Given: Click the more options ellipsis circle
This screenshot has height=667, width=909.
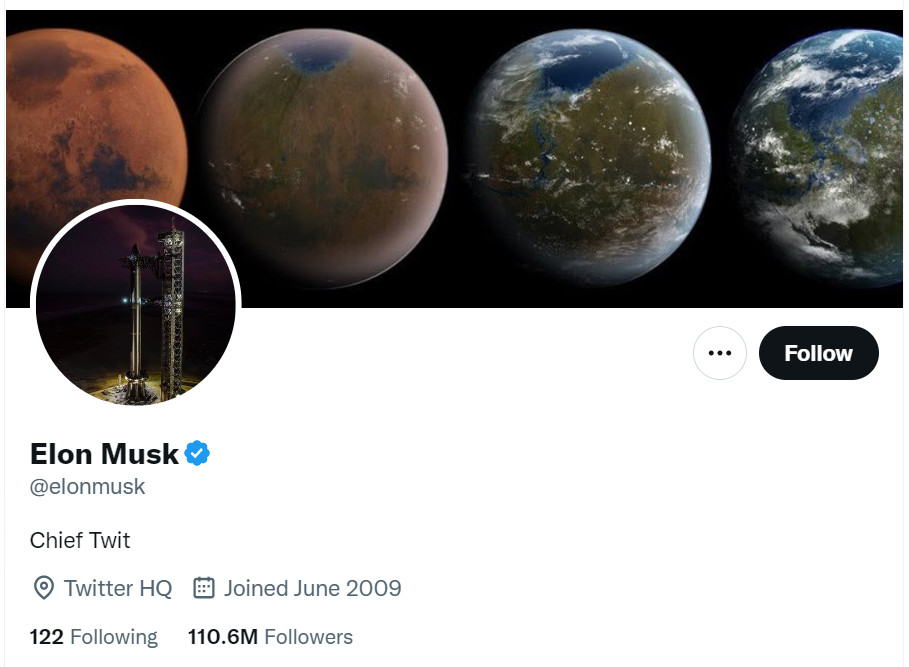Looking at the screenshot, I should coord(719,352).
